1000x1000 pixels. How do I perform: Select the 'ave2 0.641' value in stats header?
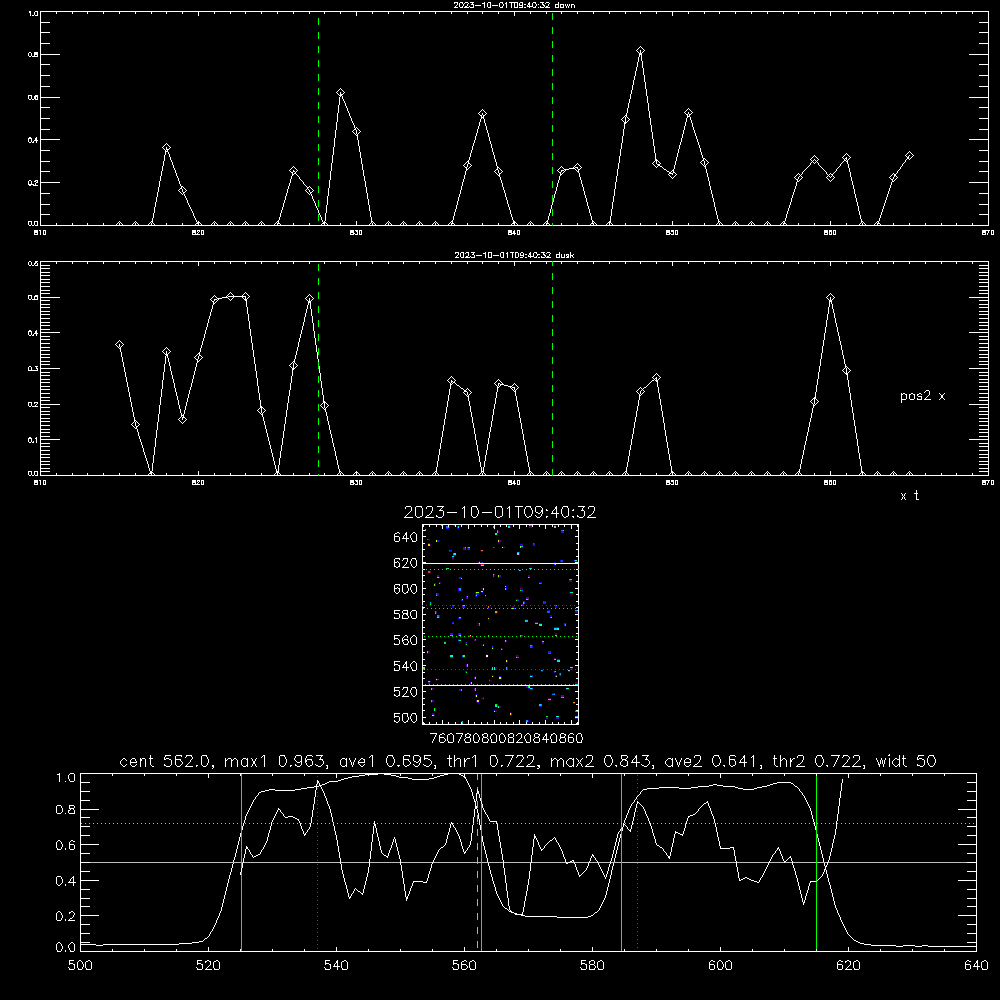(x=709, y=761)
